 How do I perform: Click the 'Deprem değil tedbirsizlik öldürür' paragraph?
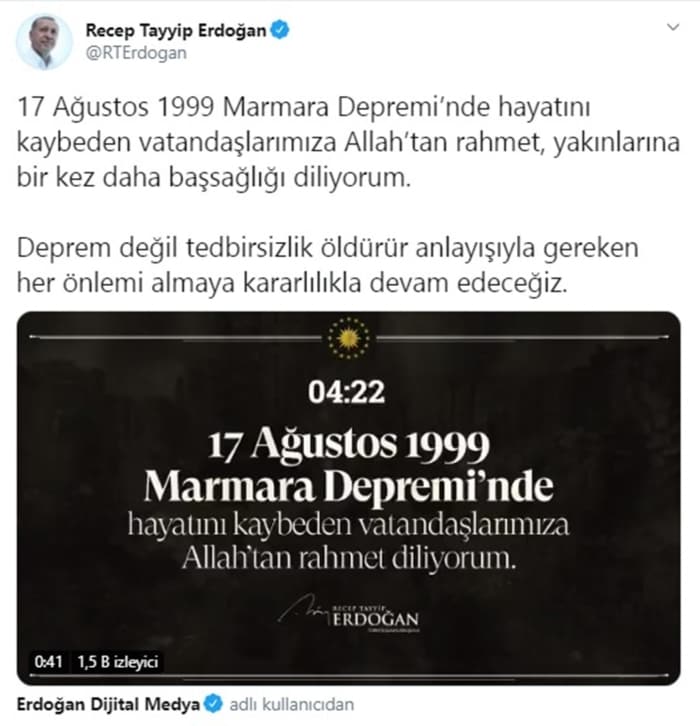pos(328,265)
